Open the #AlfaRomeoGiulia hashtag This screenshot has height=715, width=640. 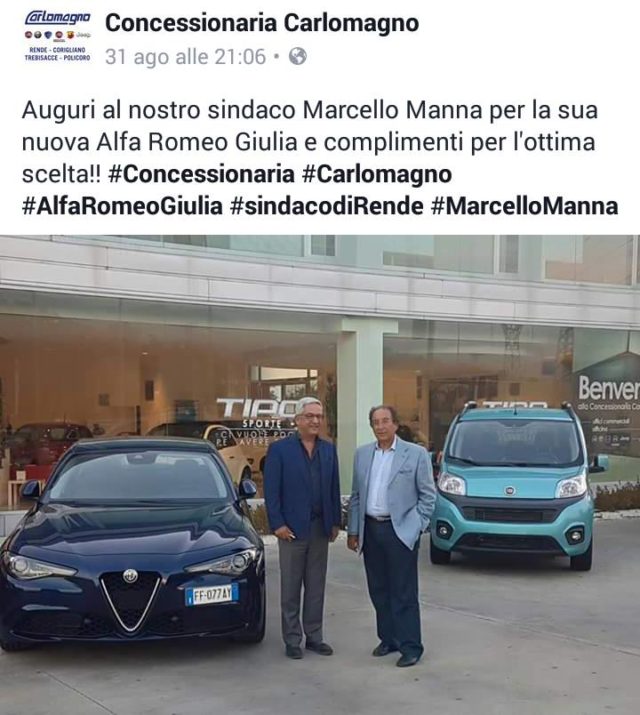[122, 206]
